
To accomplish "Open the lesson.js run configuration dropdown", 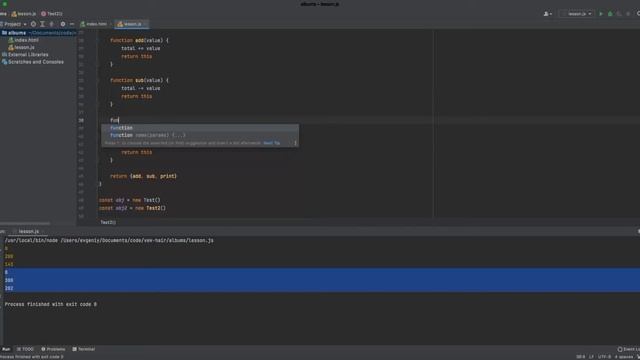I will click(576, 14).
